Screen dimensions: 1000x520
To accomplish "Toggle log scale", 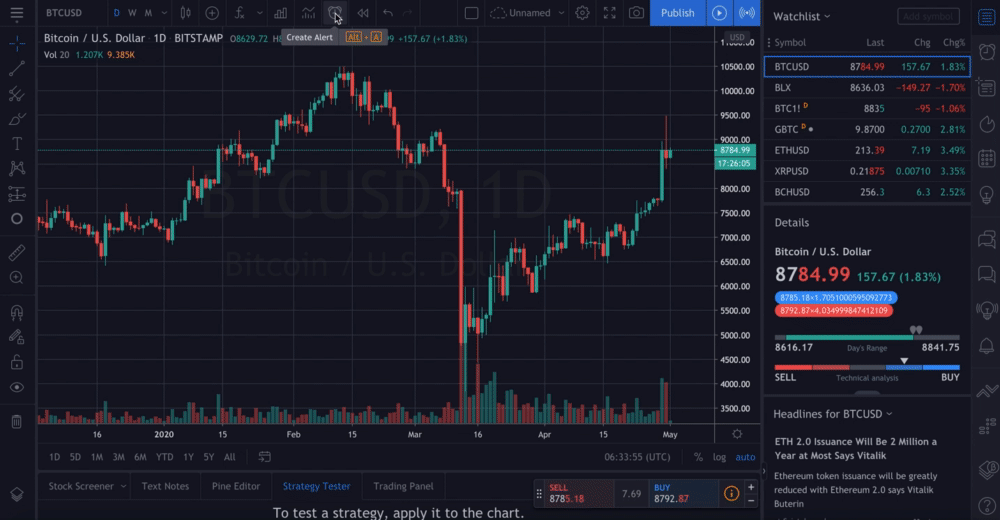I will tap(719, 457).
